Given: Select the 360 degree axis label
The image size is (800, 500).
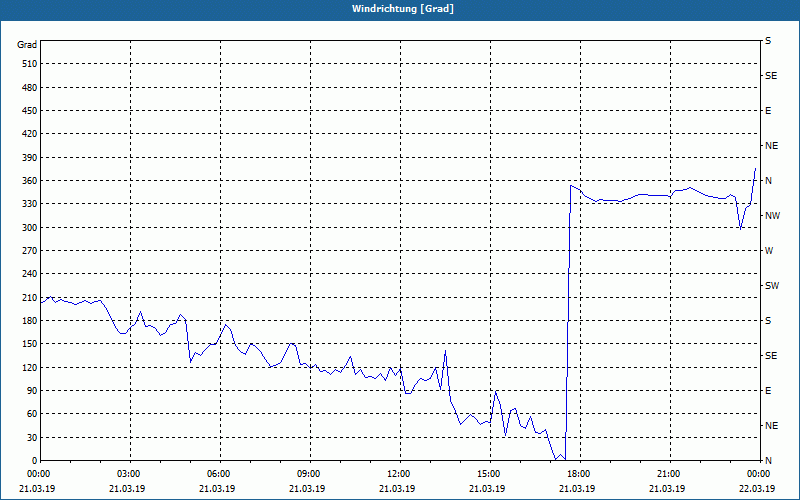Looking at the screenshot, I should click(x=30, y=181).
